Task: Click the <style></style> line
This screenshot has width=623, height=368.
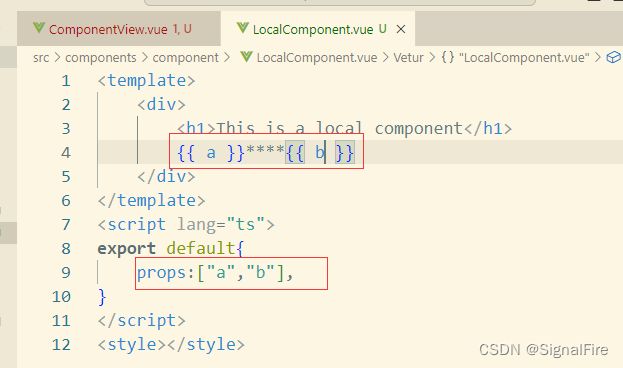Action: pyautogui.click(x=171, y=344)
